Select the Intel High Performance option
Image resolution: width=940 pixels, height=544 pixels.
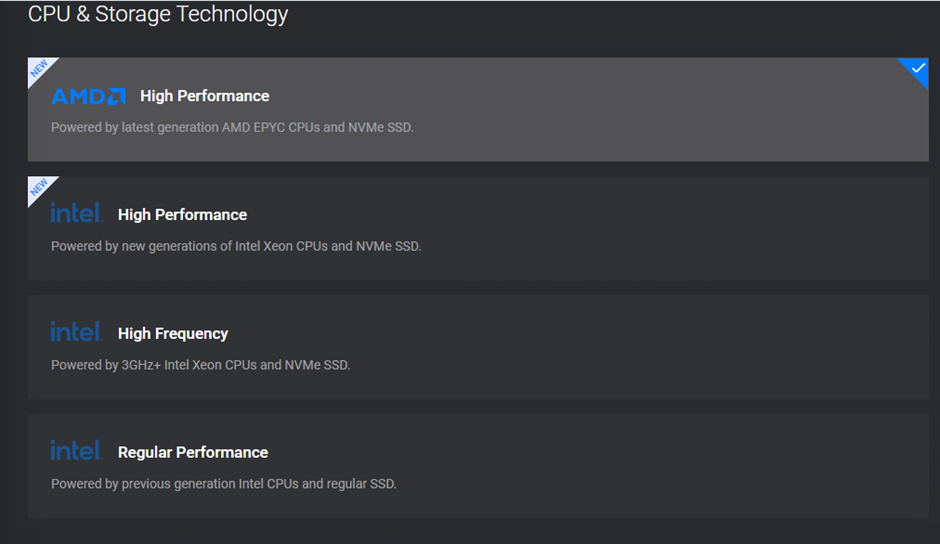(478, 229)
